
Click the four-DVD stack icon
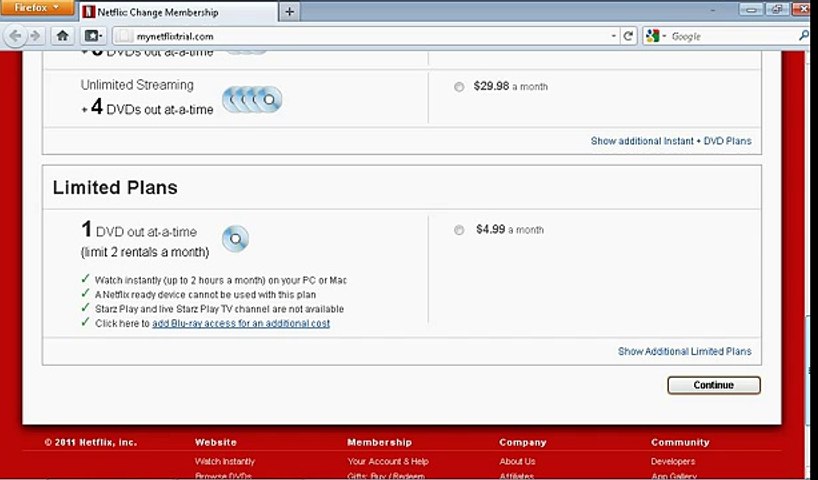[252, 99]
